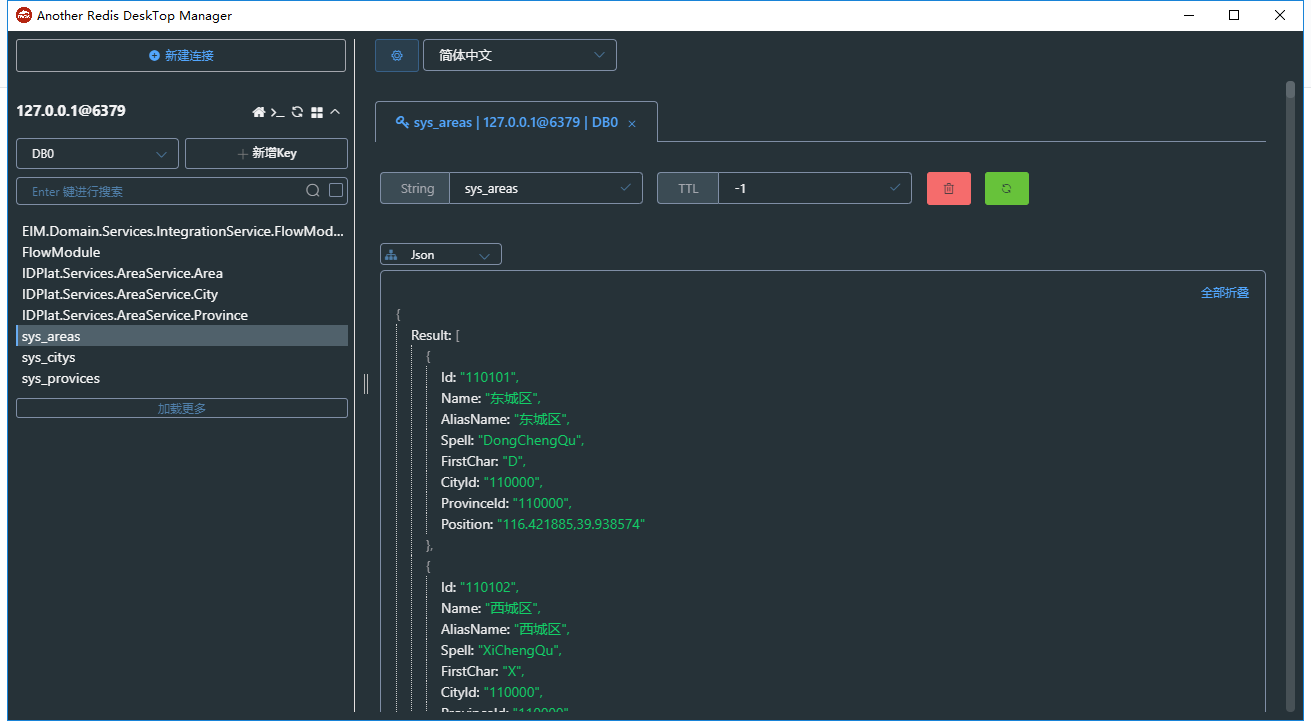Click the Id "110101" value
1311x728 pixels.
point(489,377)
